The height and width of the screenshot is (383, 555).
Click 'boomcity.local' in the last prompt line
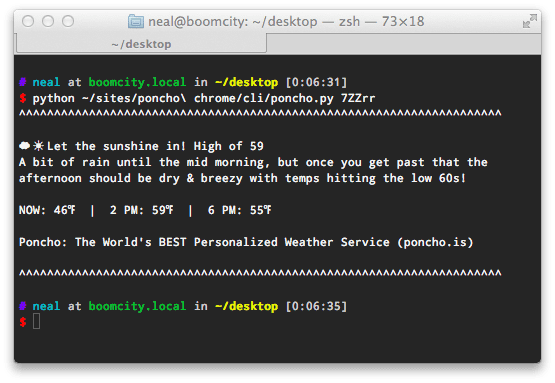pos(137,306)
